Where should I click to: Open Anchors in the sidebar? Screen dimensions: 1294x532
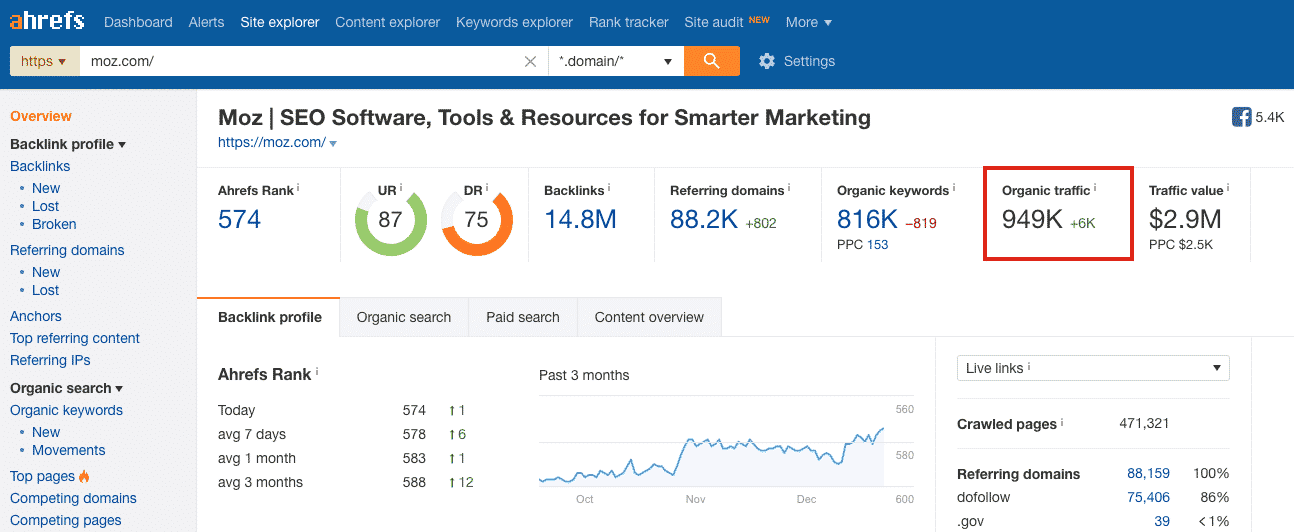pyautogui.click(x=36, y=316)
